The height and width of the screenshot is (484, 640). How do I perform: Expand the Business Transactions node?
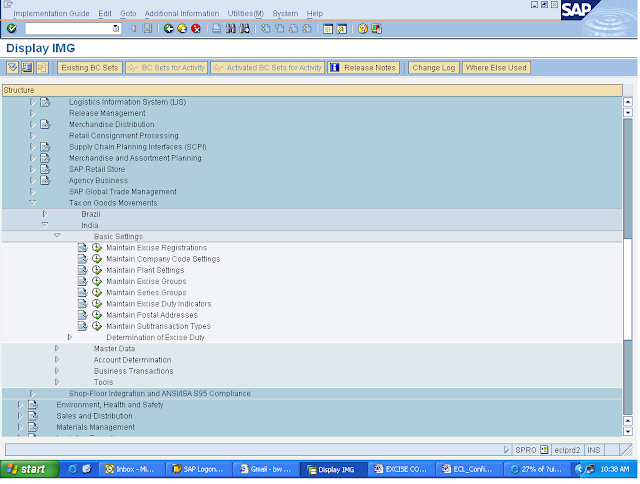coord(57,371)
